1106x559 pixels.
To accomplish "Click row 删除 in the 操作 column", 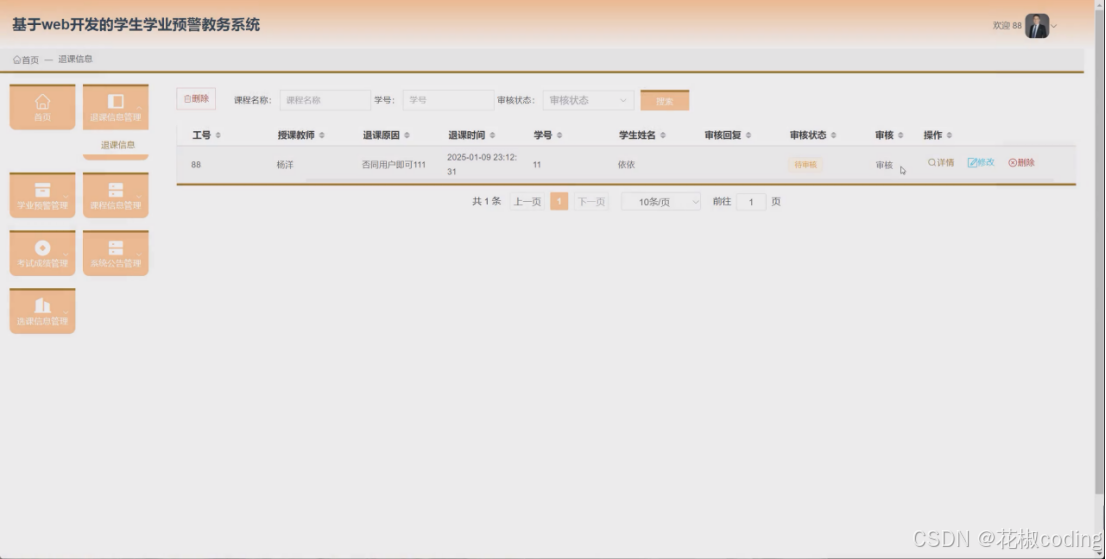I will pos(1021,163).
